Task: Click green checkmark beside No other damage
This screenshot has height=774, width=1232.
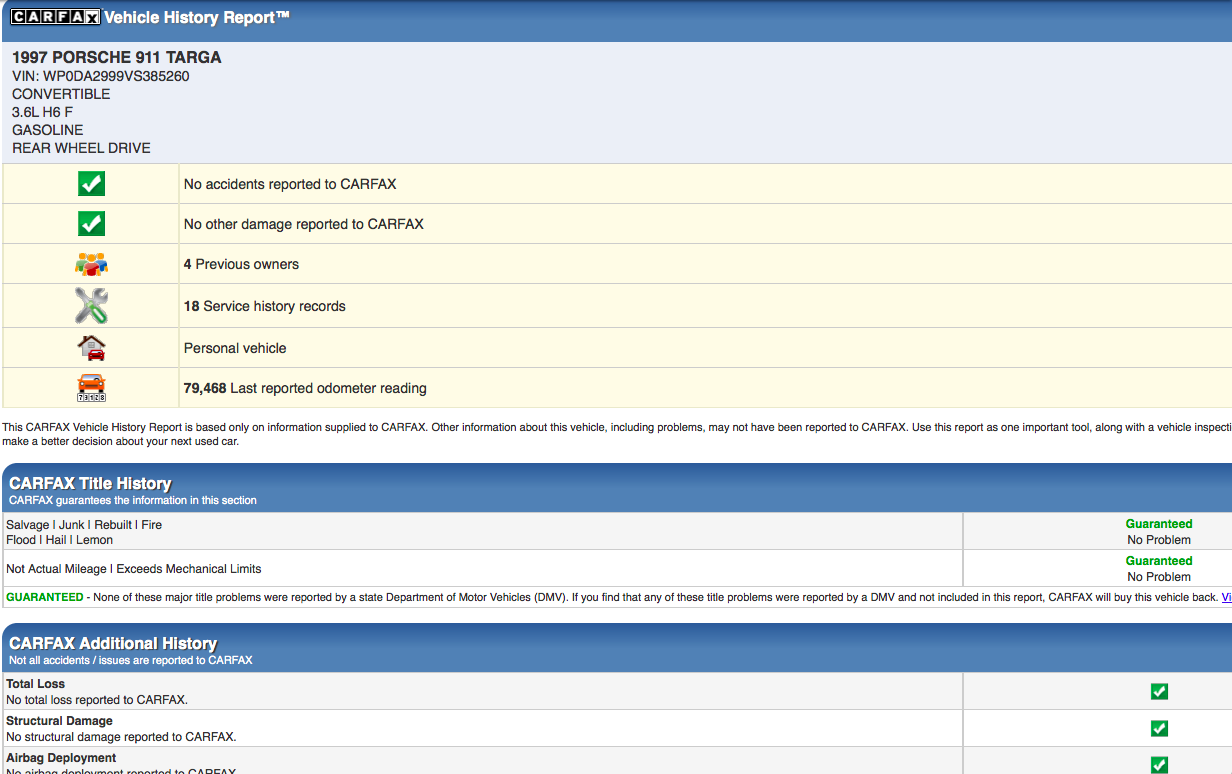Action: (x=91, y=224)
